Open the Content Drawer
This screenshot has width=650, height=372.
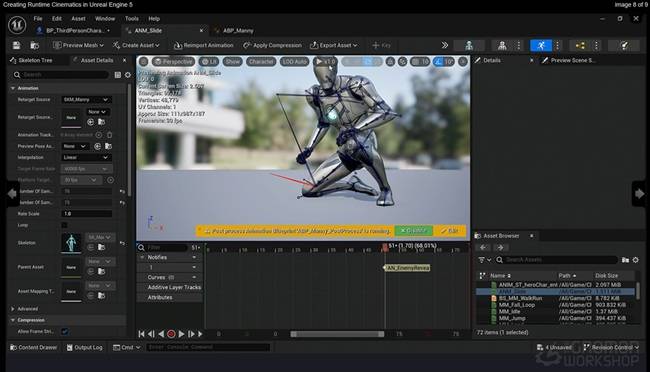[34, 348]
